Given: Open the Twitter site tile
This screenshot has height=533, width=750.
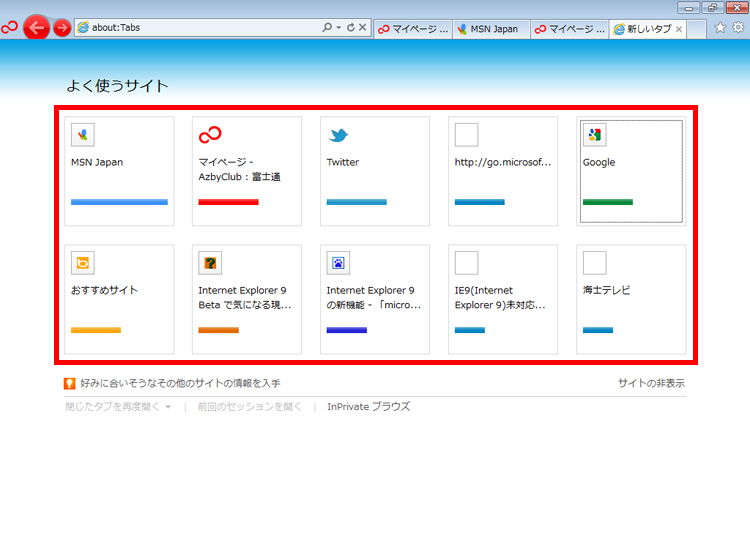Looking at the screenshot, I should pyautogui.click(x=375, y=171).
